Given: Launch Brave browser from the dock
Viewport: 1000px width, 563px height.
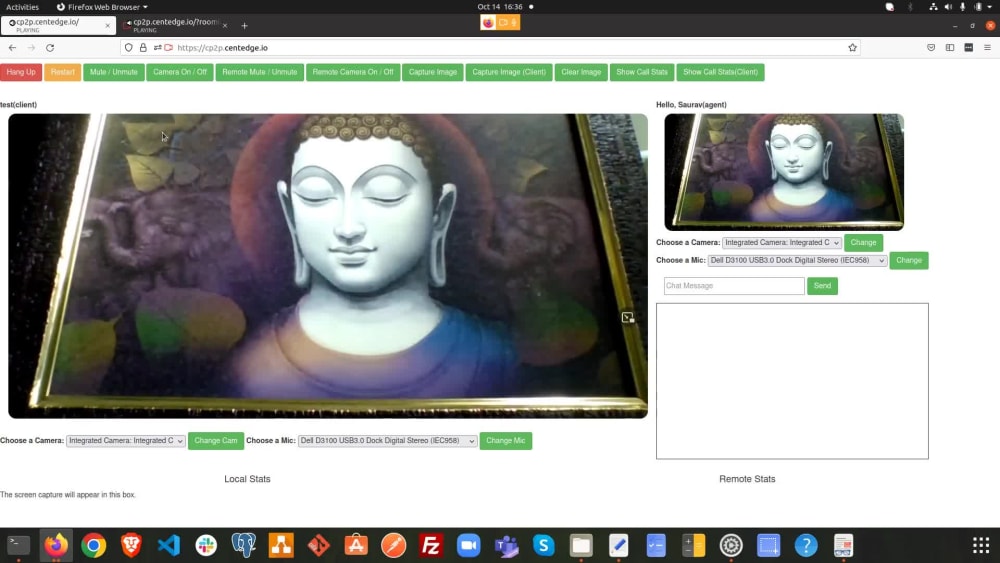Looking at the screenshot, I should coord(131,545).
